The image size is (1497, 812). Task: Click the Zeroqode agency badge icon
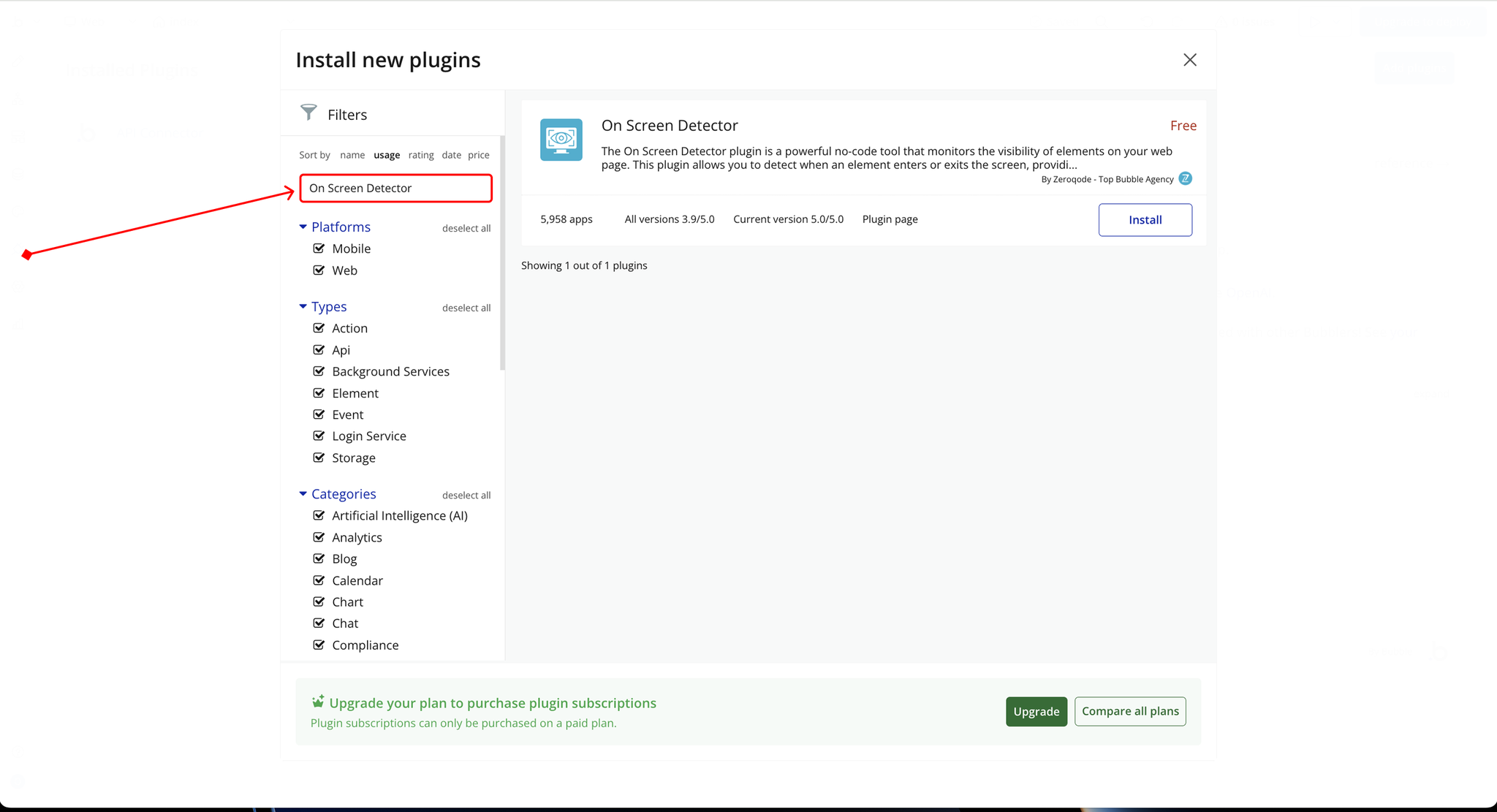pos(1185,178)
